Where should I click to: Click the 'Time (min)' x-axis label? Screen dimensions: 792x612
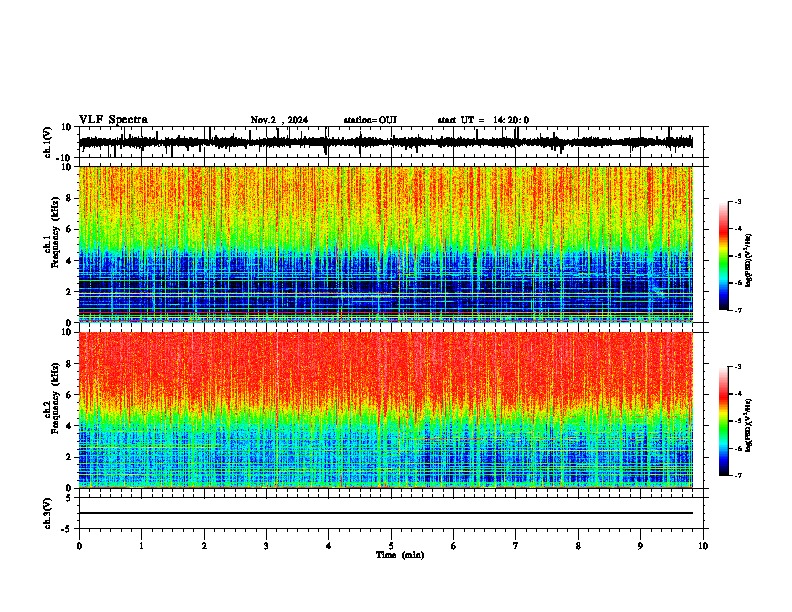click(x=400, y=555)
